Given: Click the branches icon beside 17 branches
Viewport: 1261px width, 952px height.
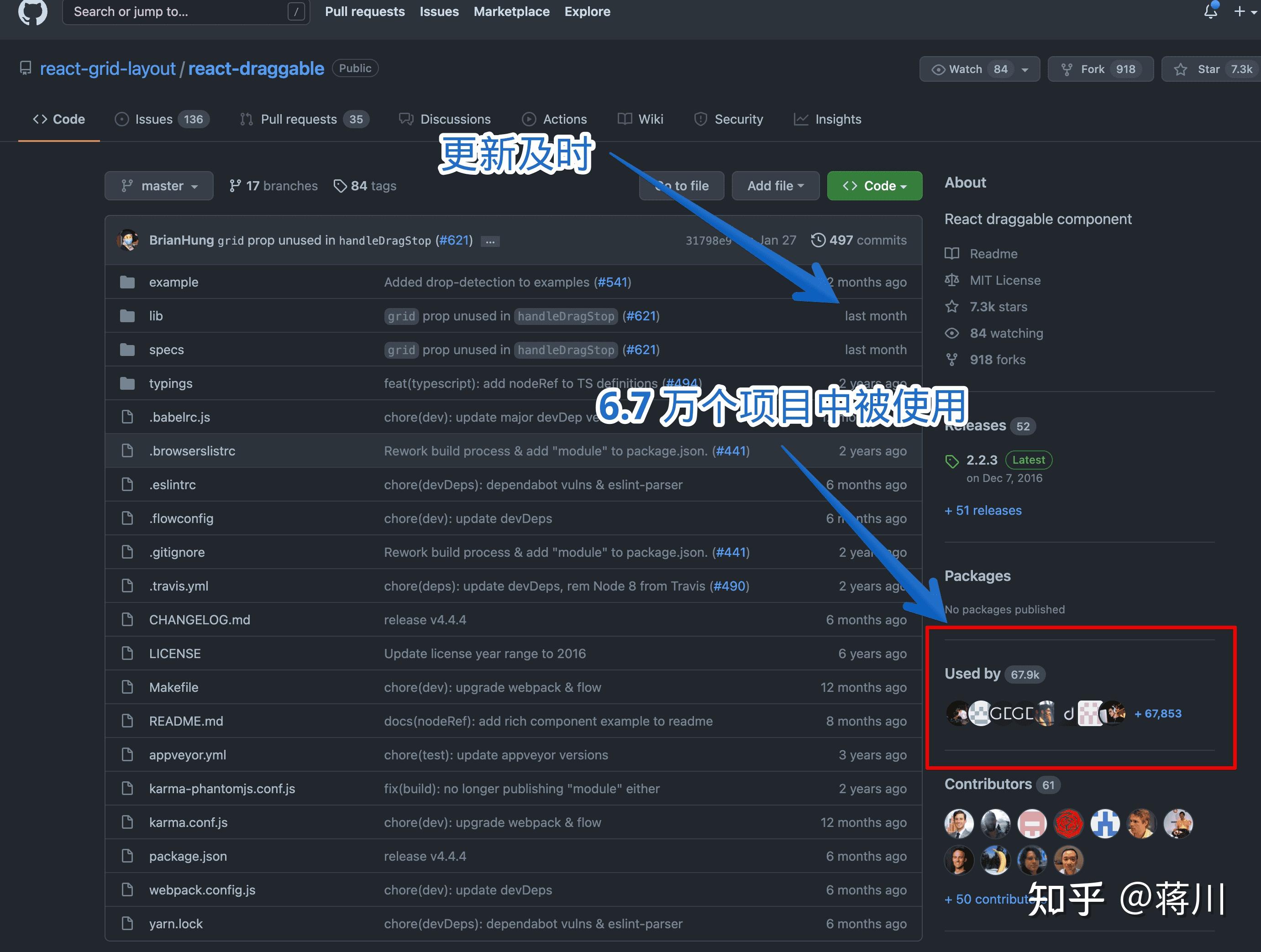Looking at the screenshot, I should 235,186.
